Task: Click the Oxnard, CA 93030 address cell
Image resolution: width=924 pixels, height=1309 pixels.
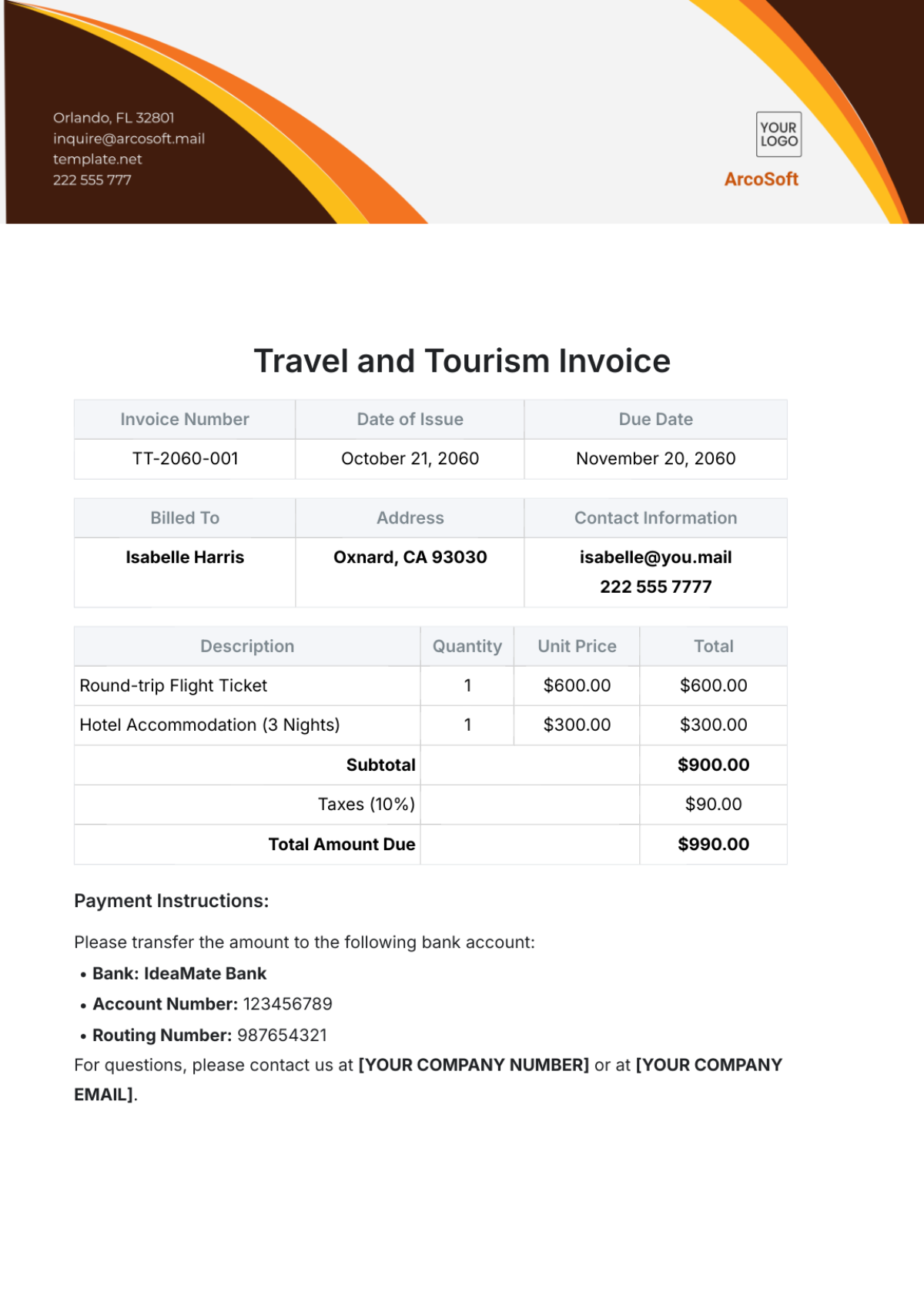Action: point(410,557)
